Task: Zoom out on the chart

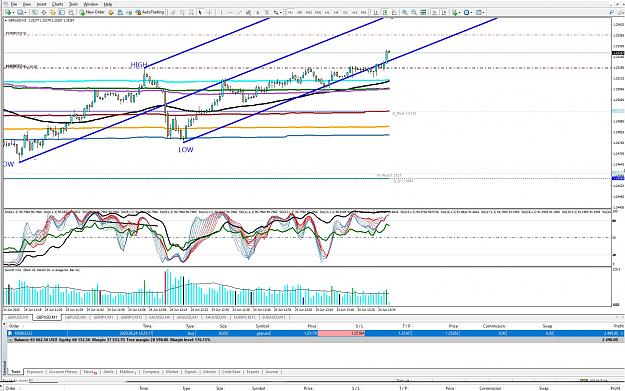Action: 414,12
